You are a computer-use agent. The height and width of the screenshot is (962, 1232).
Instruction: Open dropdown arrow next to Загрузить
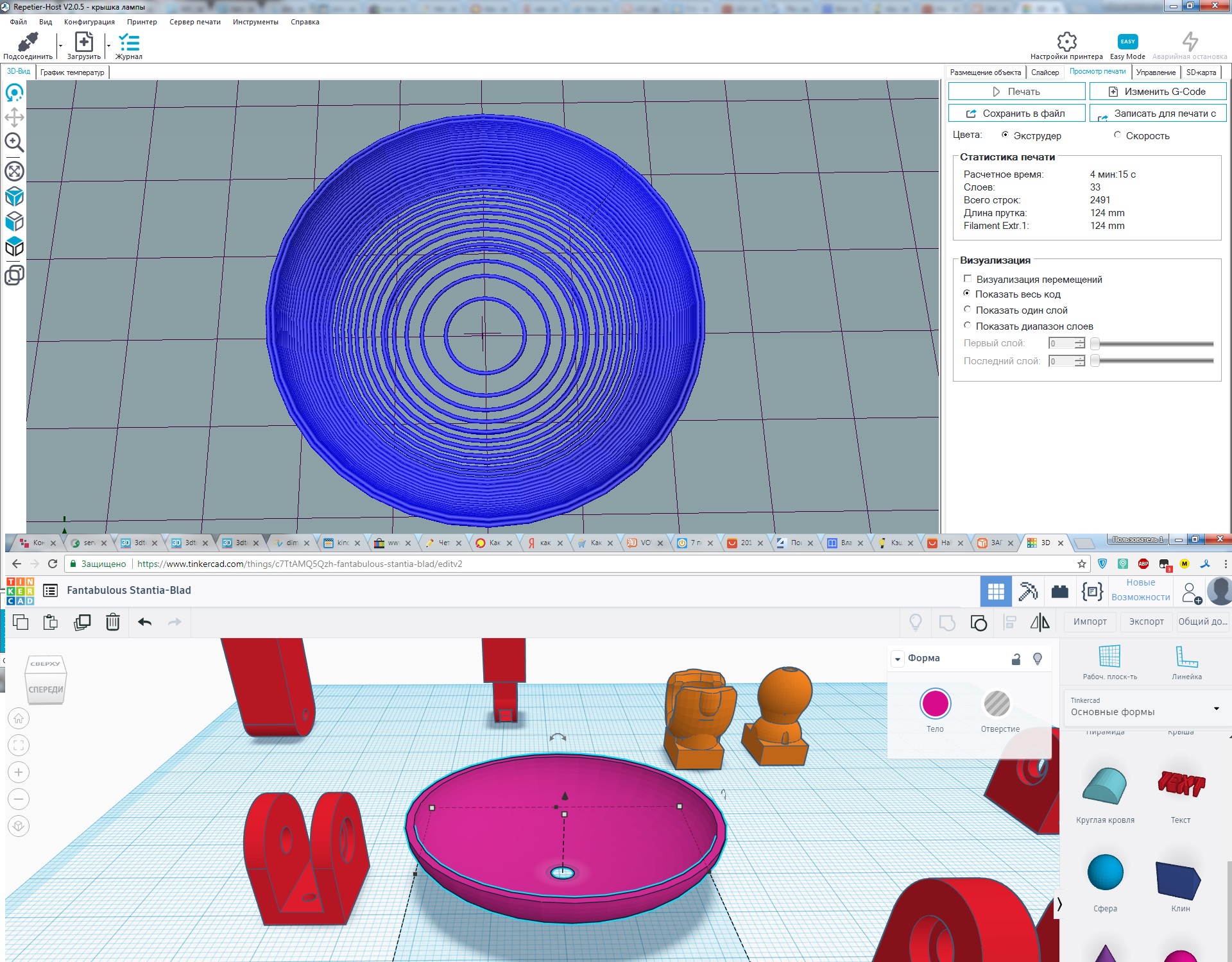tap(108, 46)
